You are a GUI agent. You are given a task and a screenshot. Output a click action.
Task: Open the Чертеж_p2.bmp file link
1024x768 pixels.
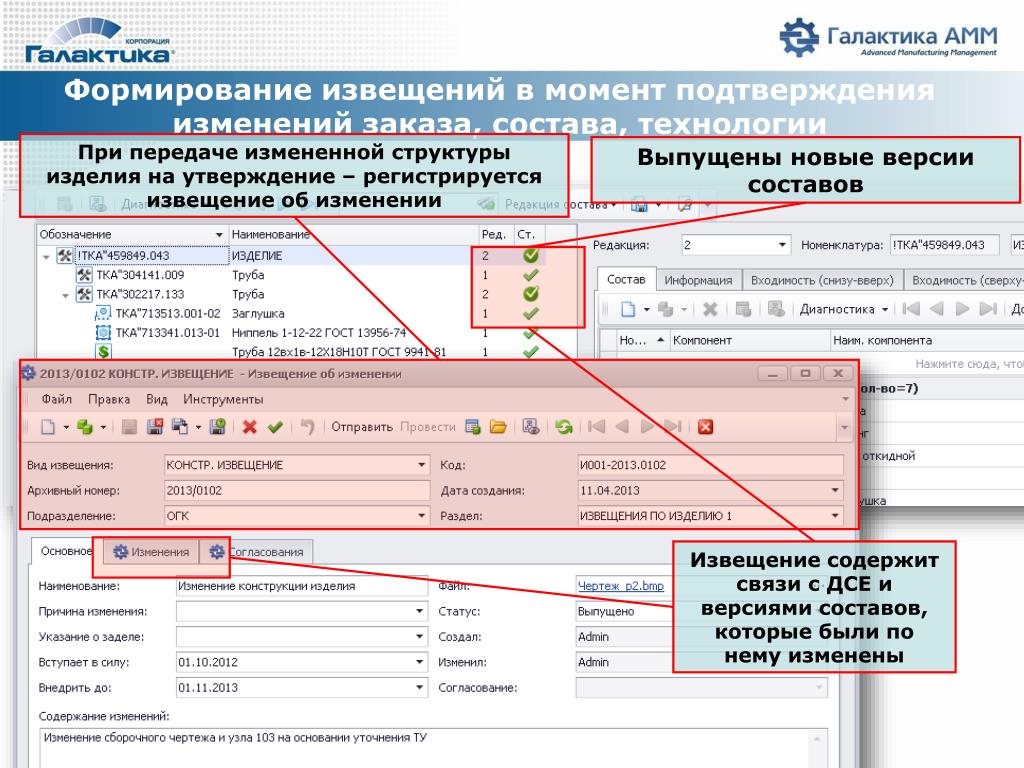pos(620,586)
